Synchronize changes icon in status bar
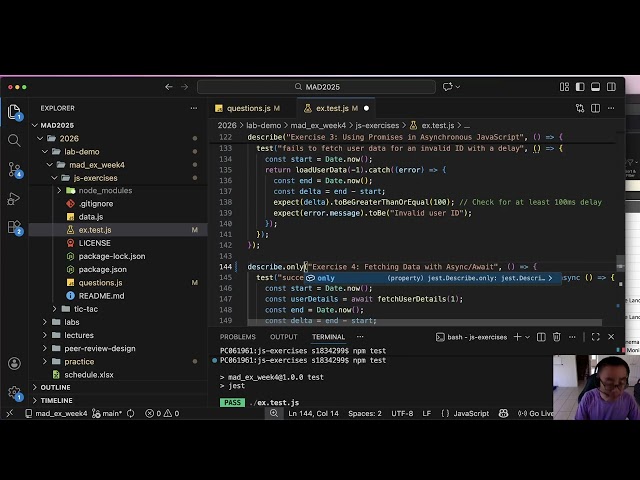Screen dimensions: 640x480 click(131, 413)
